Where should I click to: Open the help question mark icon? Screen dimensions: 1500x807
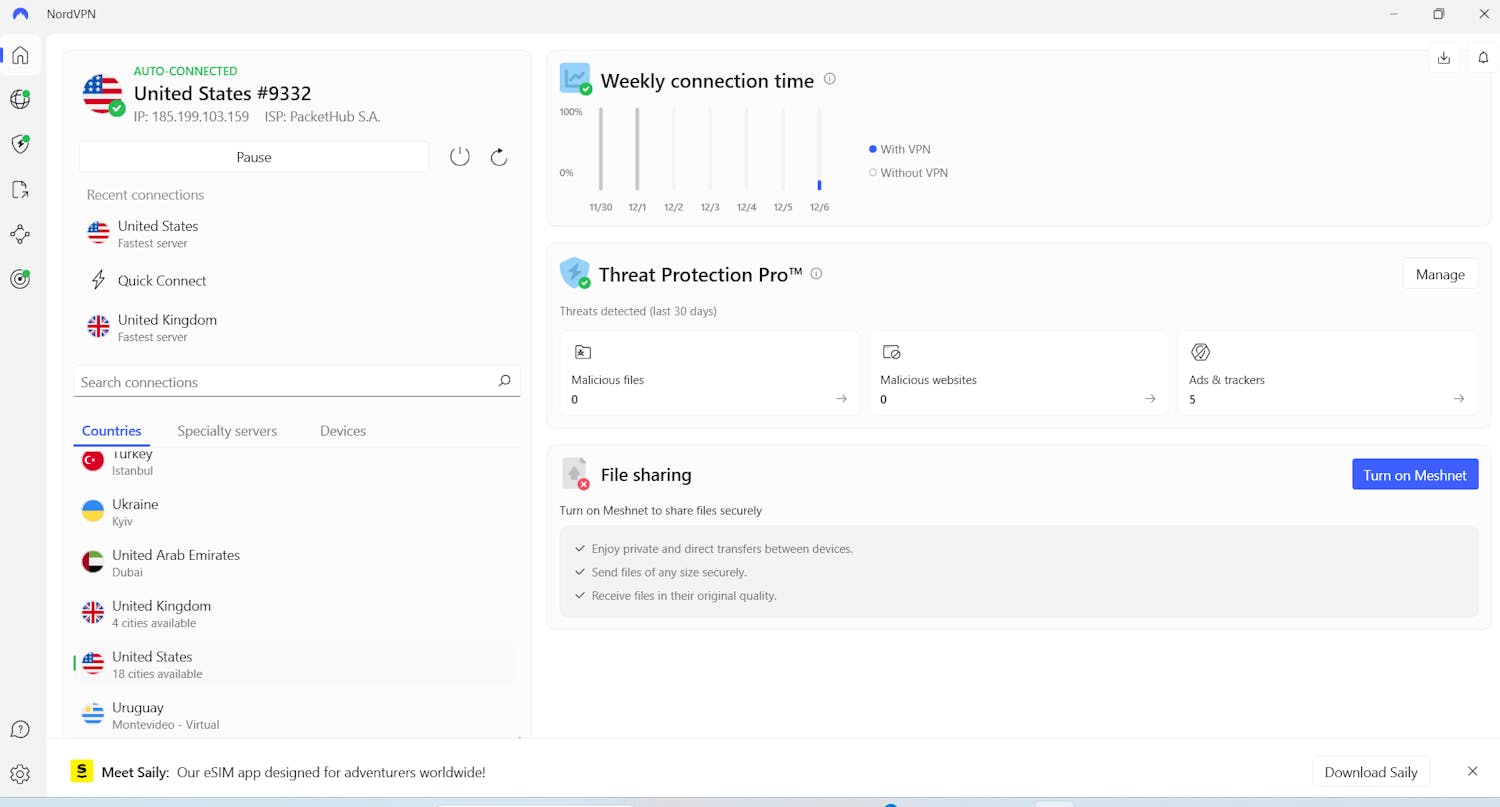coord(20,729)
